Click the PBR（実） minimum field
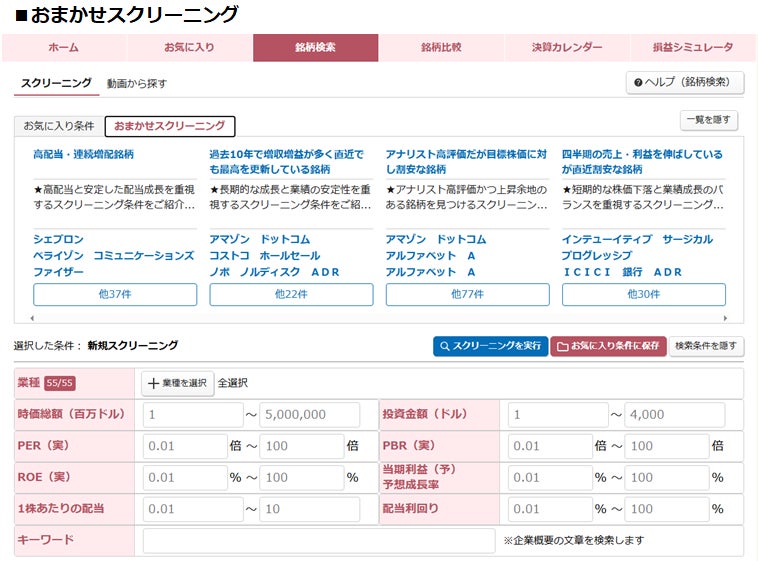 [x=550, y=446]
